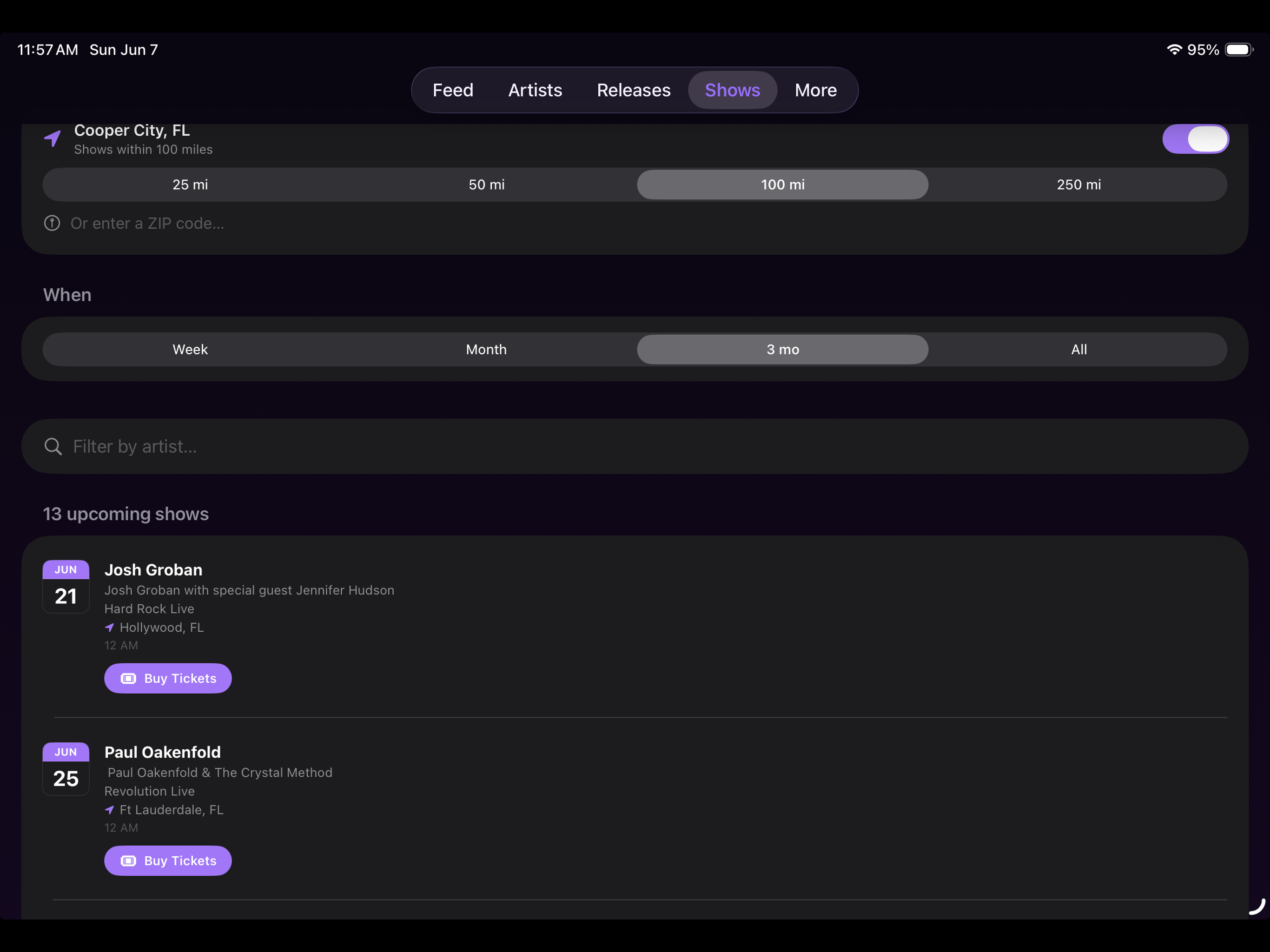Buy Tickets for Josh Groban show
Viewport: 1270px width, 952px height.
168,678
